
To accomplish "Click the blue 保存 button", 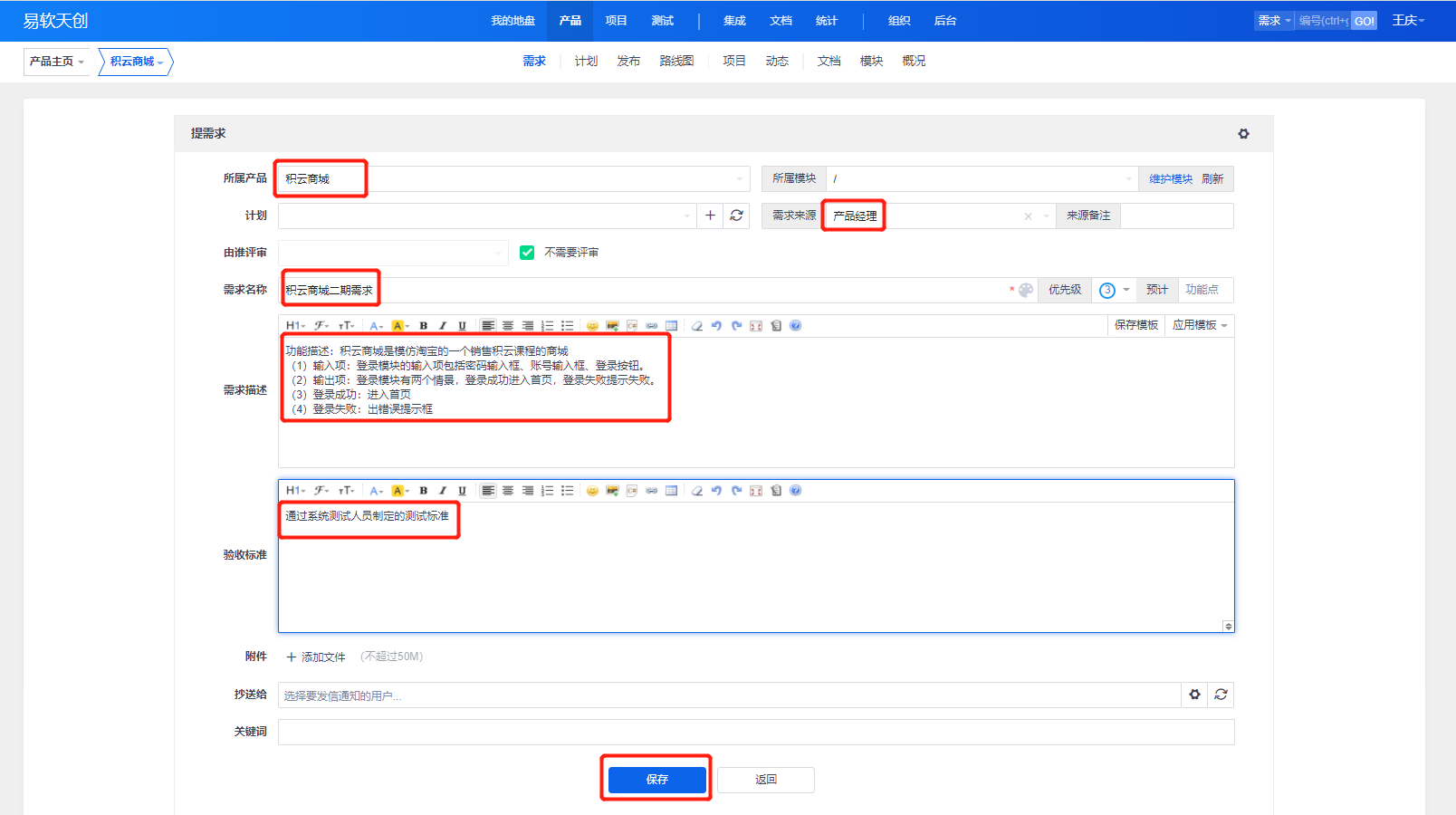I will 656,780.
